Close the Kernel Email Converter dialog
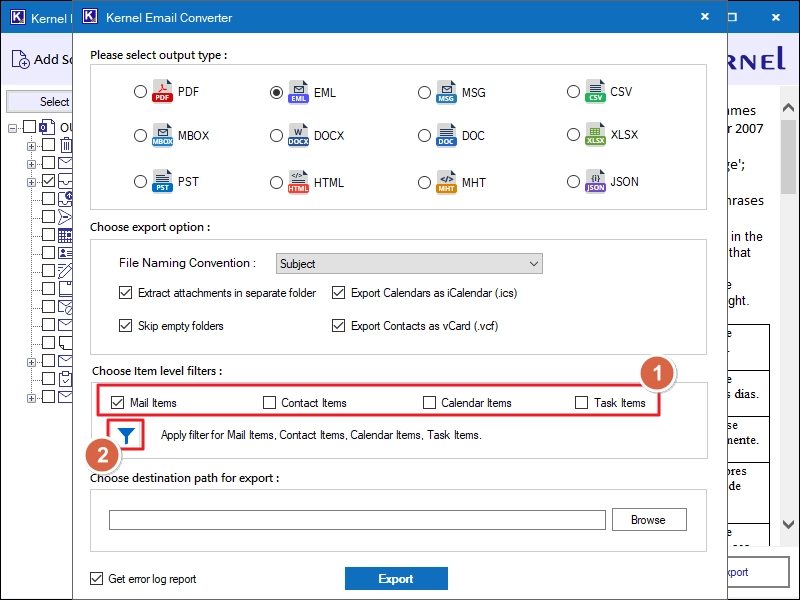The height and width of the screenshot is (600, 800). point(705,16)
